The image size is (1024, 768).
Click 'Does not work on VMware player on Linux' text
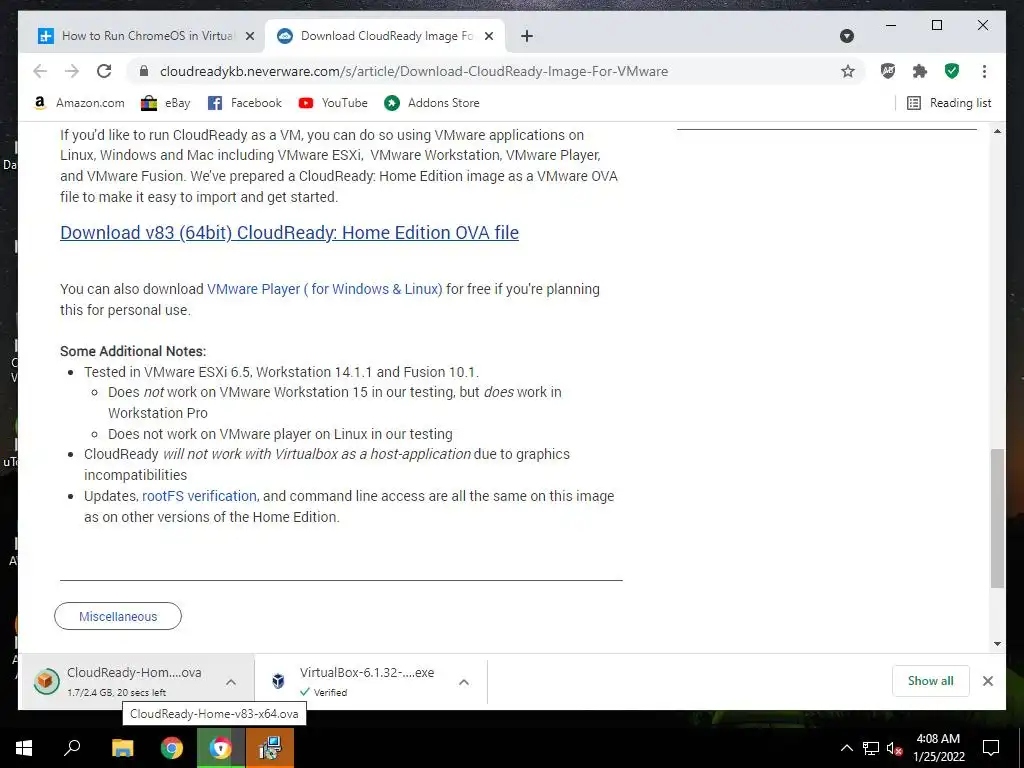[280, 434]
